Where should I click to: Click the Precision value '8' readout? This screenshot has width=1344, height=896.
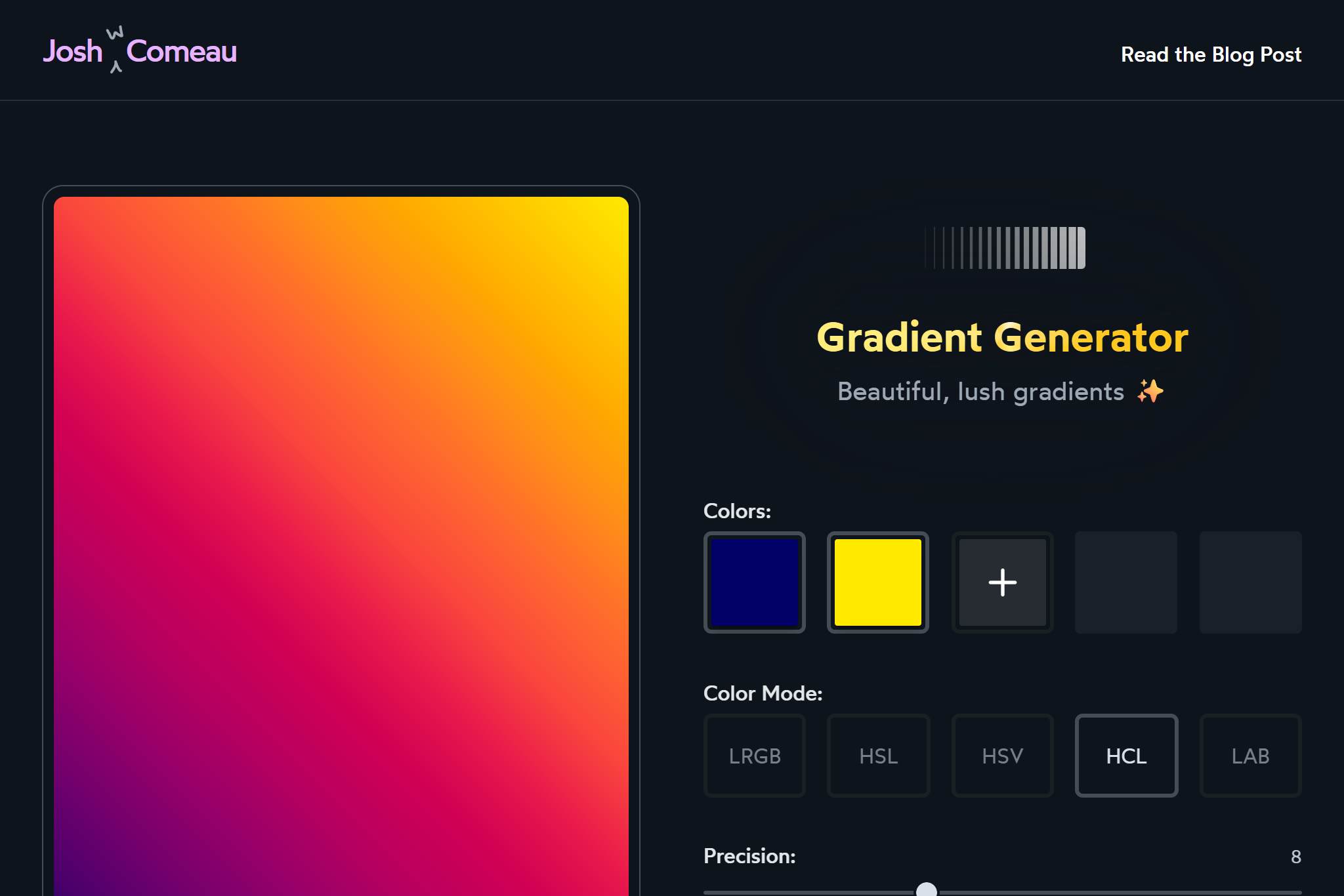pyautogui.click(x=1297, y=856)
